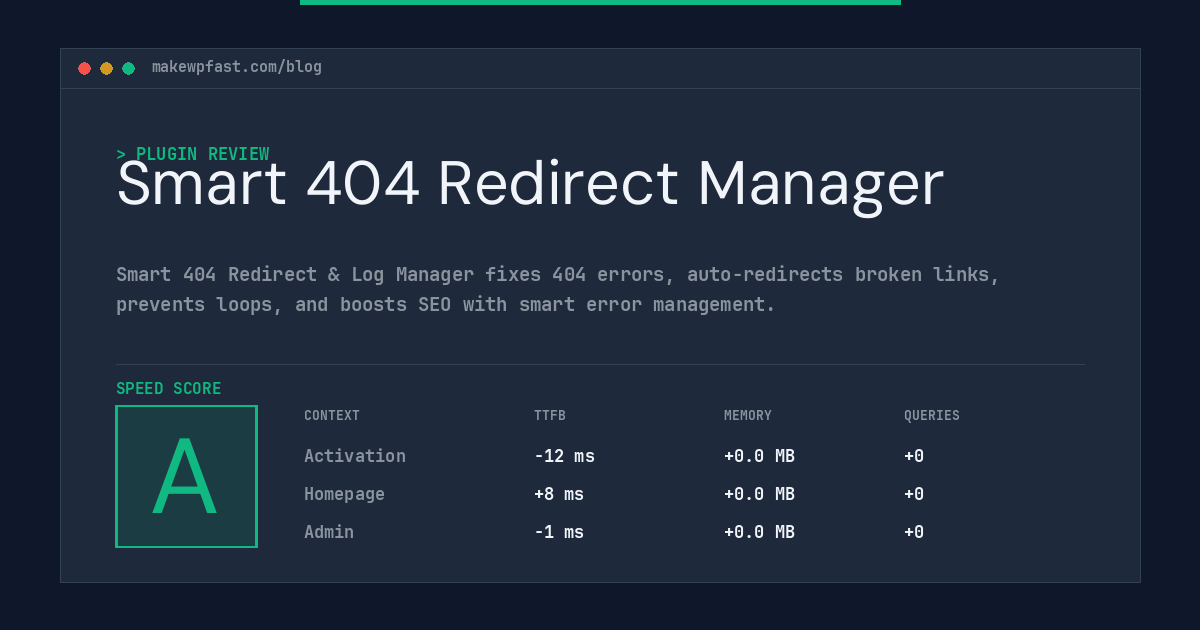Click the plugin description paragraph
Image resolution: width=1200 pixels, height=630 pixels.
point(558,289)
